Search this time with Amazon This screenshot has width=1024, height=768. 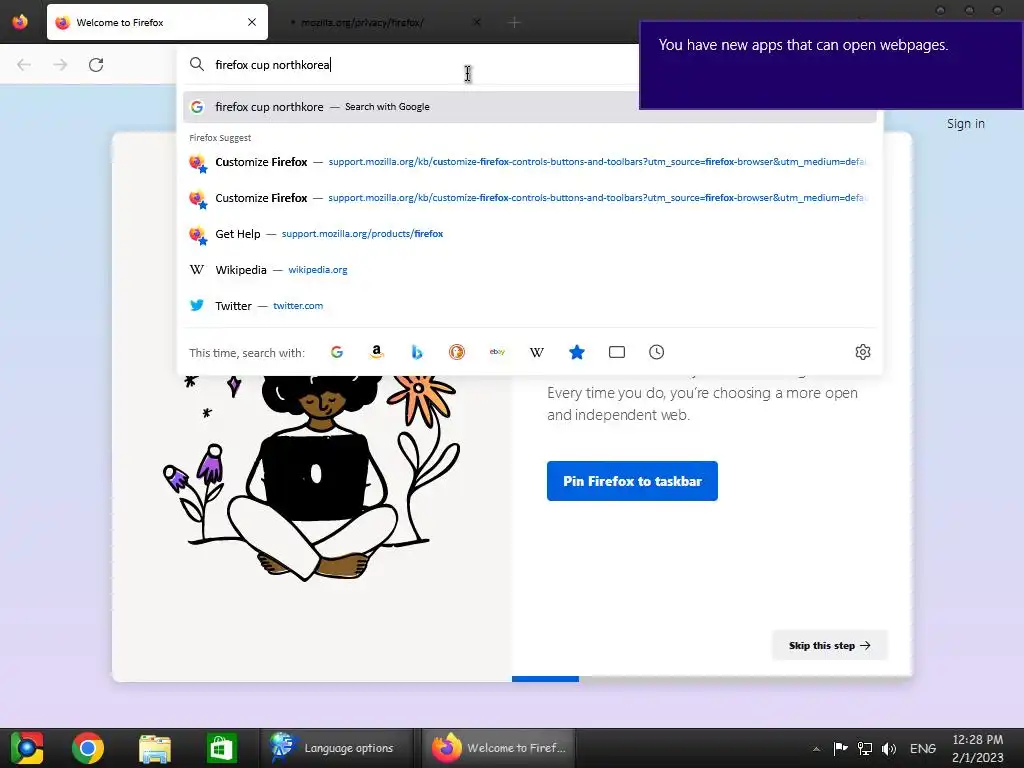tap(377, 352)
